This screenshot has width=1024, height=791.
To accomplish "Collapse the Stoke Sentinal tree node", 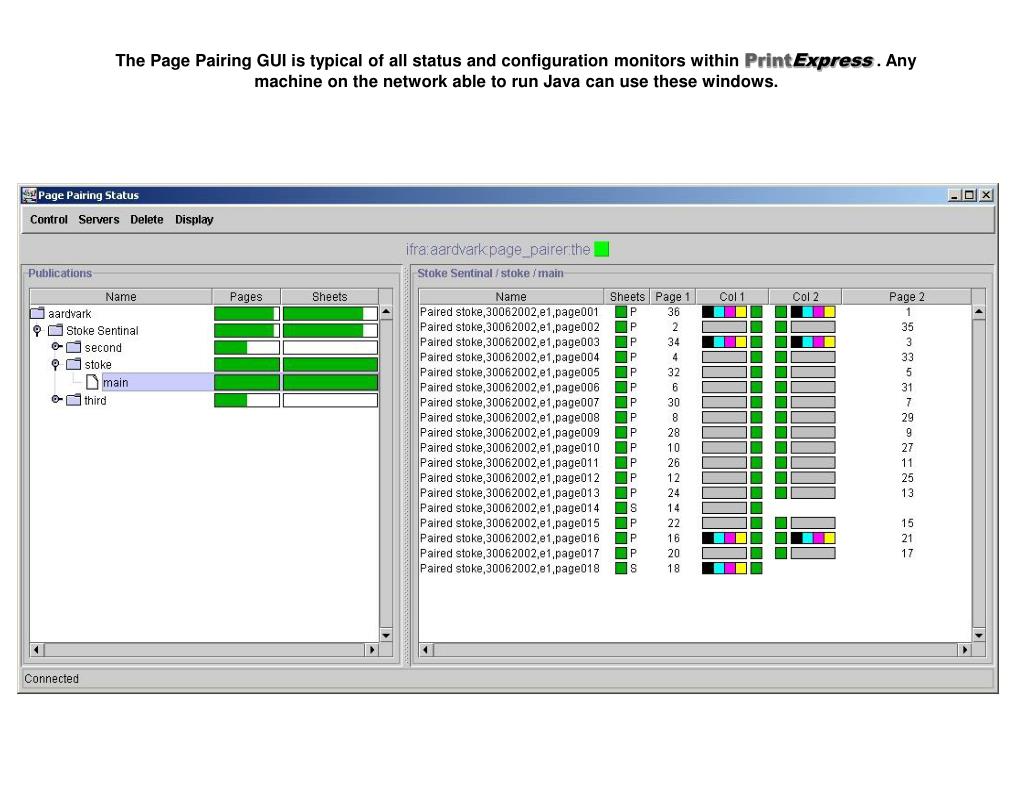I will point(37,331).
